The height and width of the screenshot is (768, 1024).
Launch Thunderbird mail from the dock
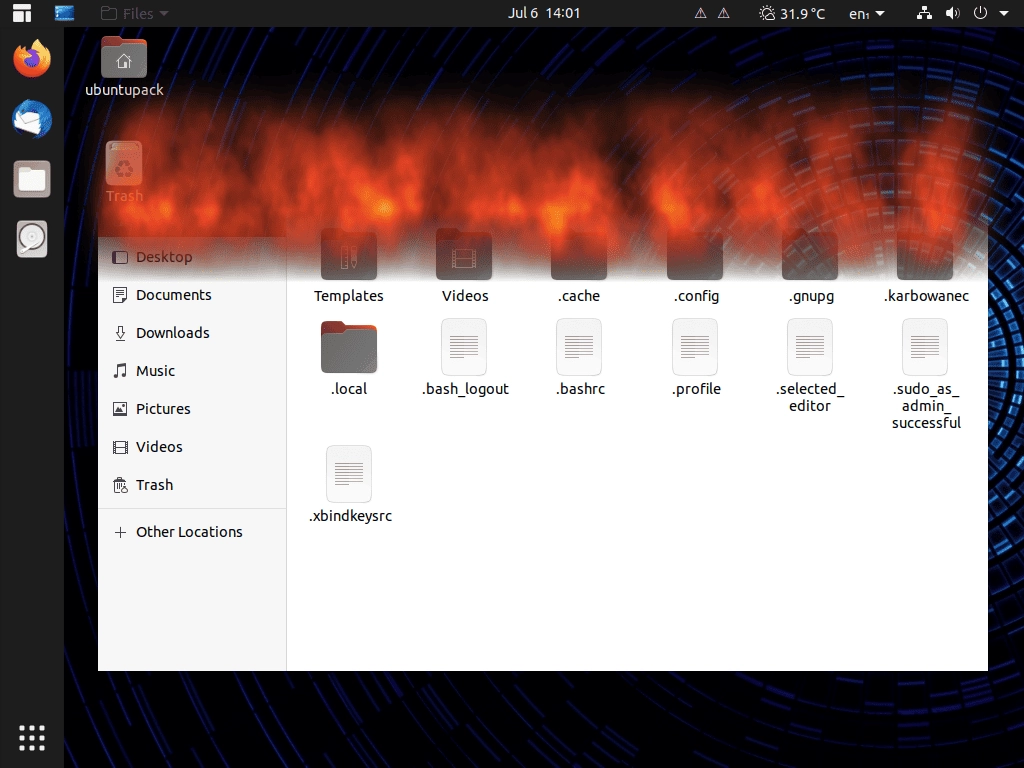tap(31, 119)
